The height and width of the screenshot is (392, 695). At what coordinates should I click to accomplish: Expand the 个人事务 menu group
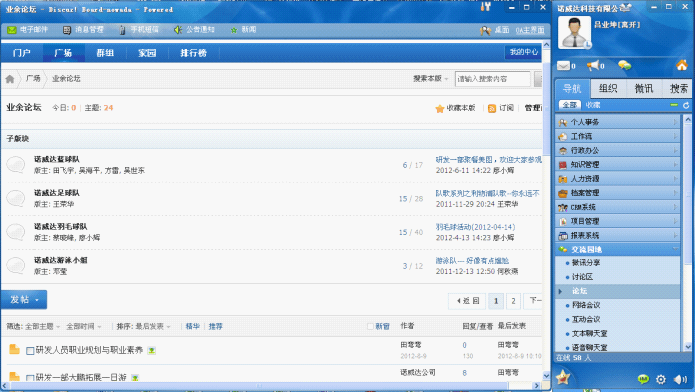click(x=617, y=122)
